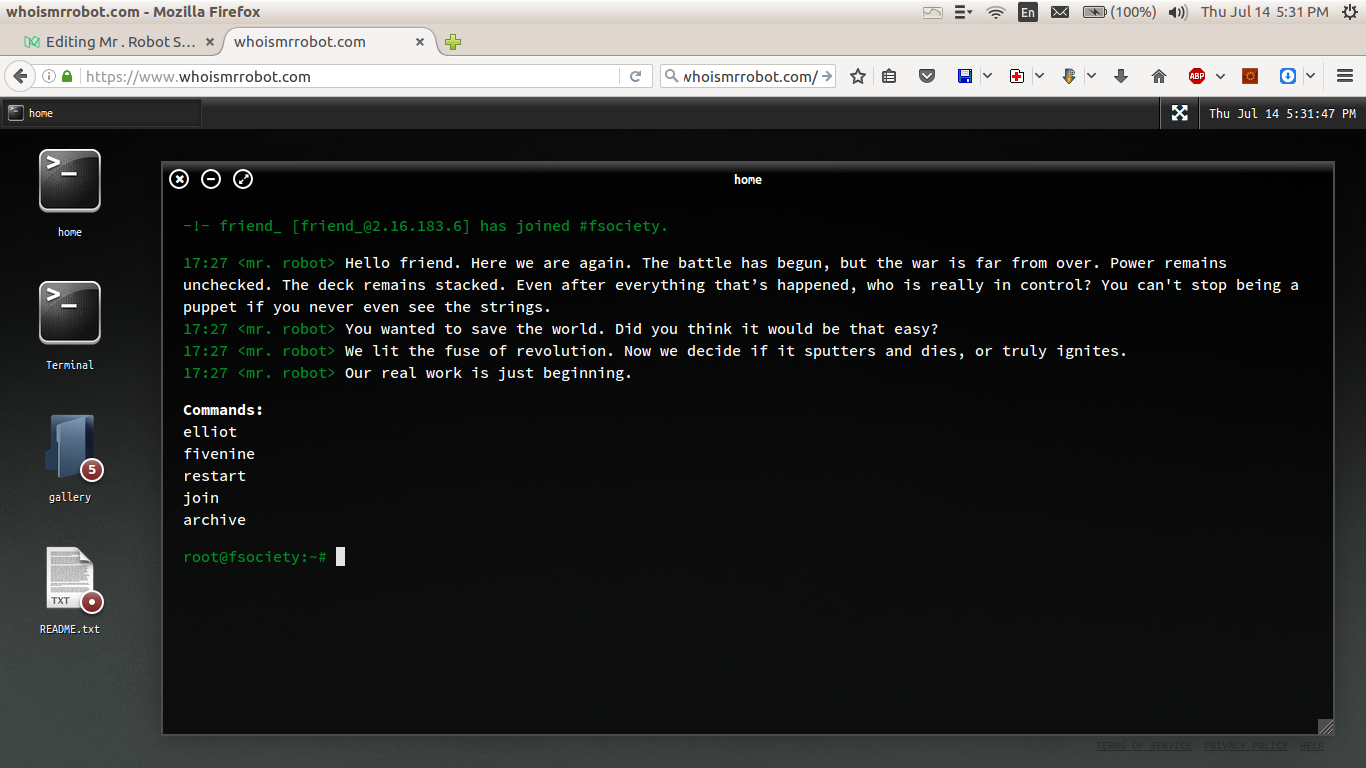1366x768 pixels.
Task: Open Terms of Service link
Action: 1143,745
